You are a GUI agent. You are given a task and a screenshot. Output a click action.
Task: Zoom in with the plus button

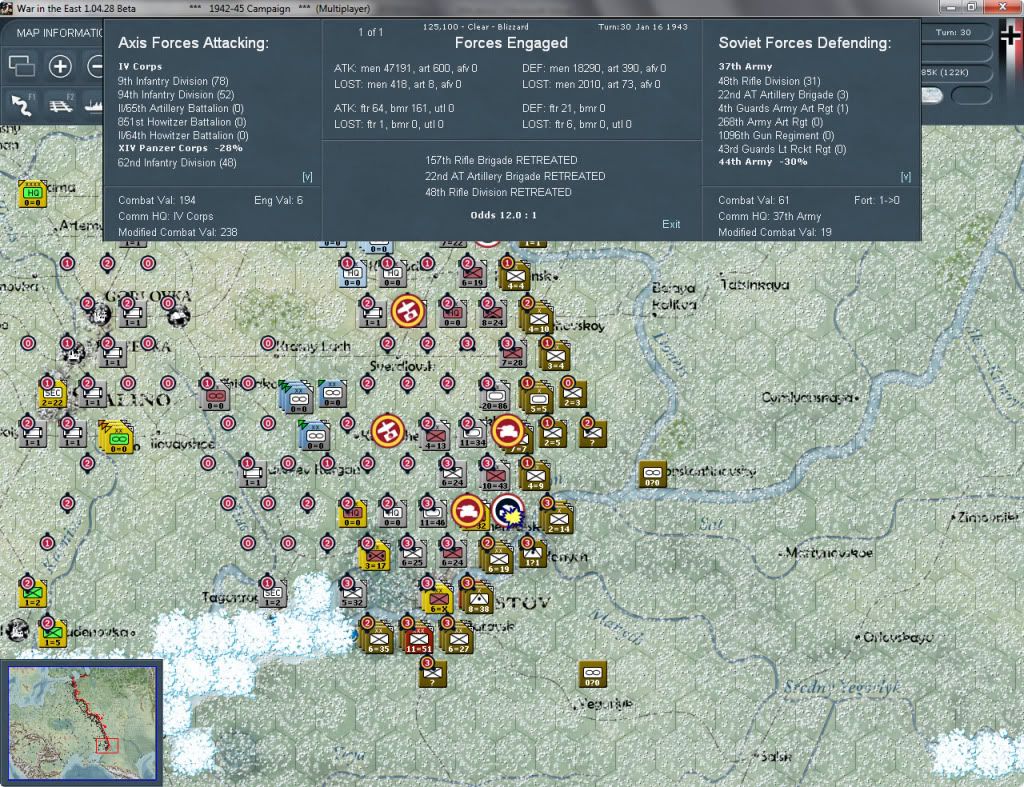click(x=60, y=66)
